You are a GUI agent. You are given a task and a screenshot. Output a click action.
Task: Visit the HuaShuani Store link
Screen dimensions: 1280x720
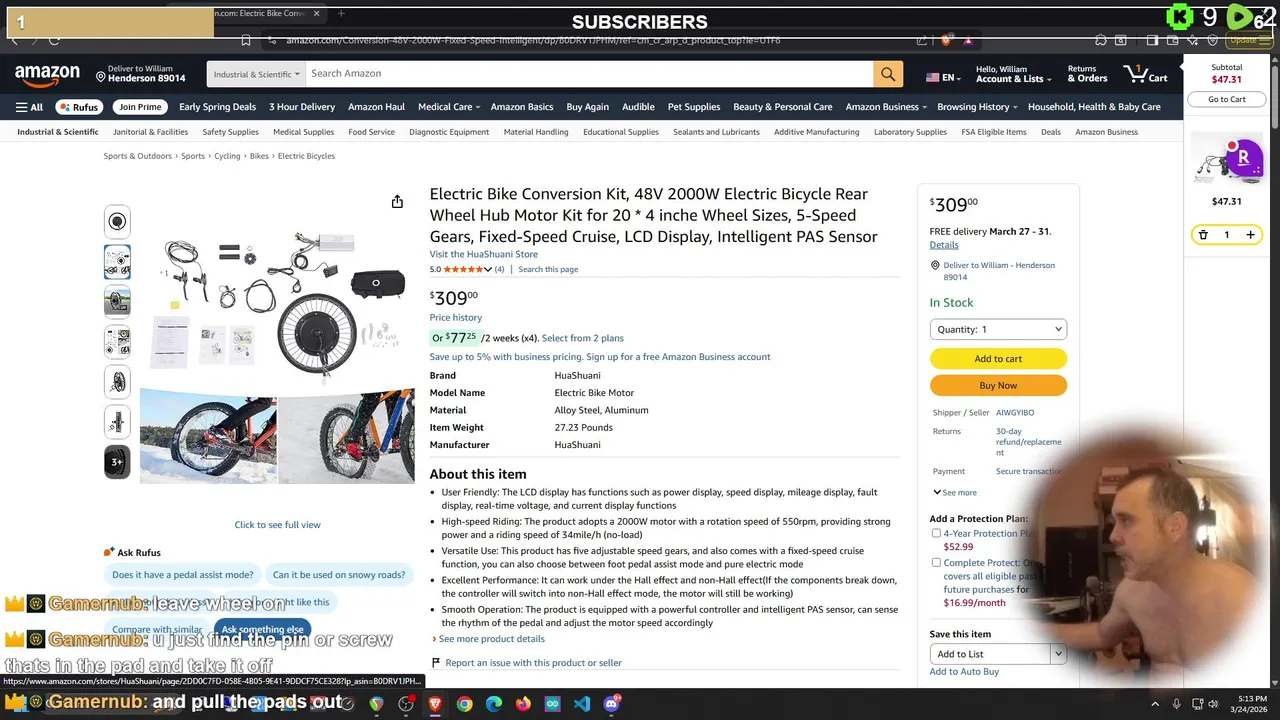(x=483, y=254)
